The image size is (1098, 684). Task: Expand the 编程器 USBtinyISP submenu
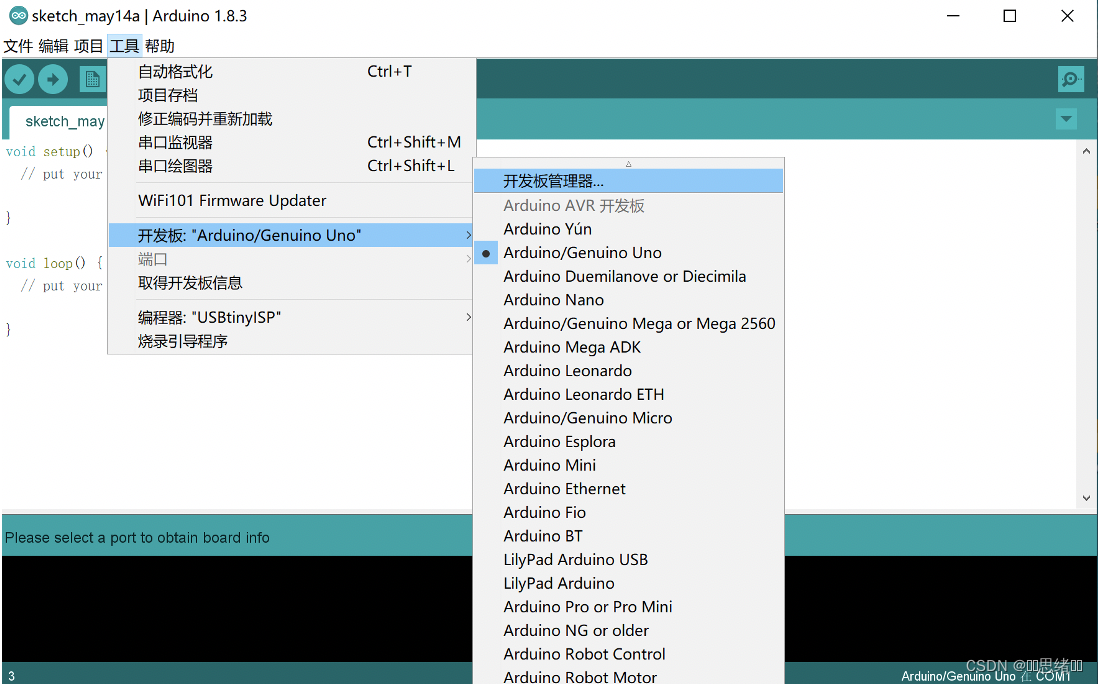click(x=291, y=318)
